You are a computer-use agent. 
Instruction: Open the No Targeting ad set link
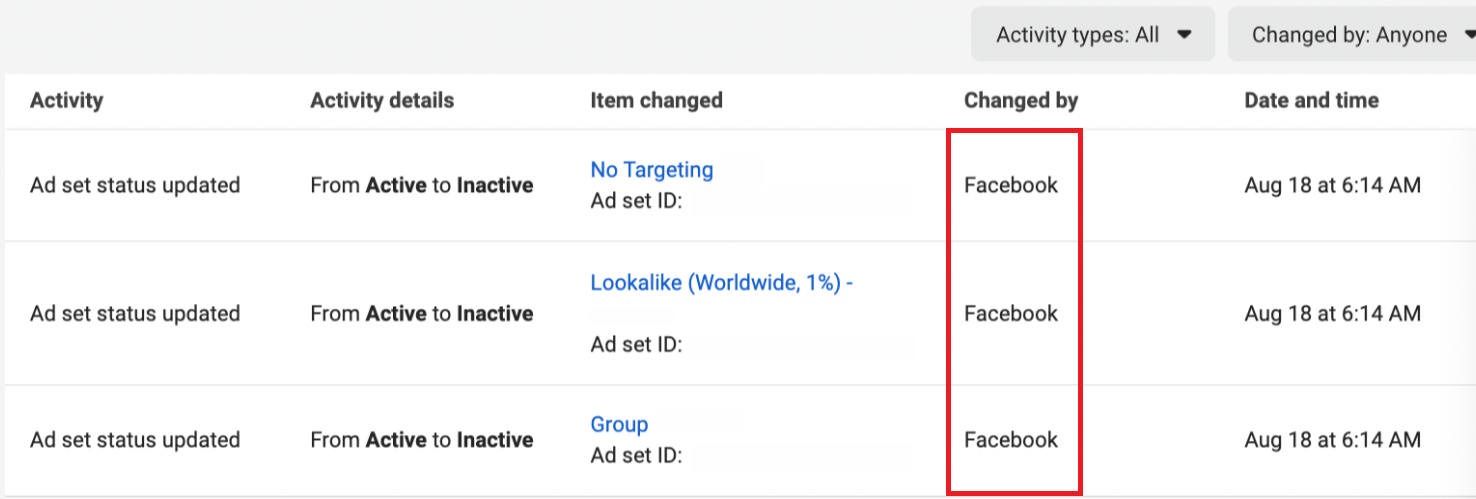(x=652, y=170)
